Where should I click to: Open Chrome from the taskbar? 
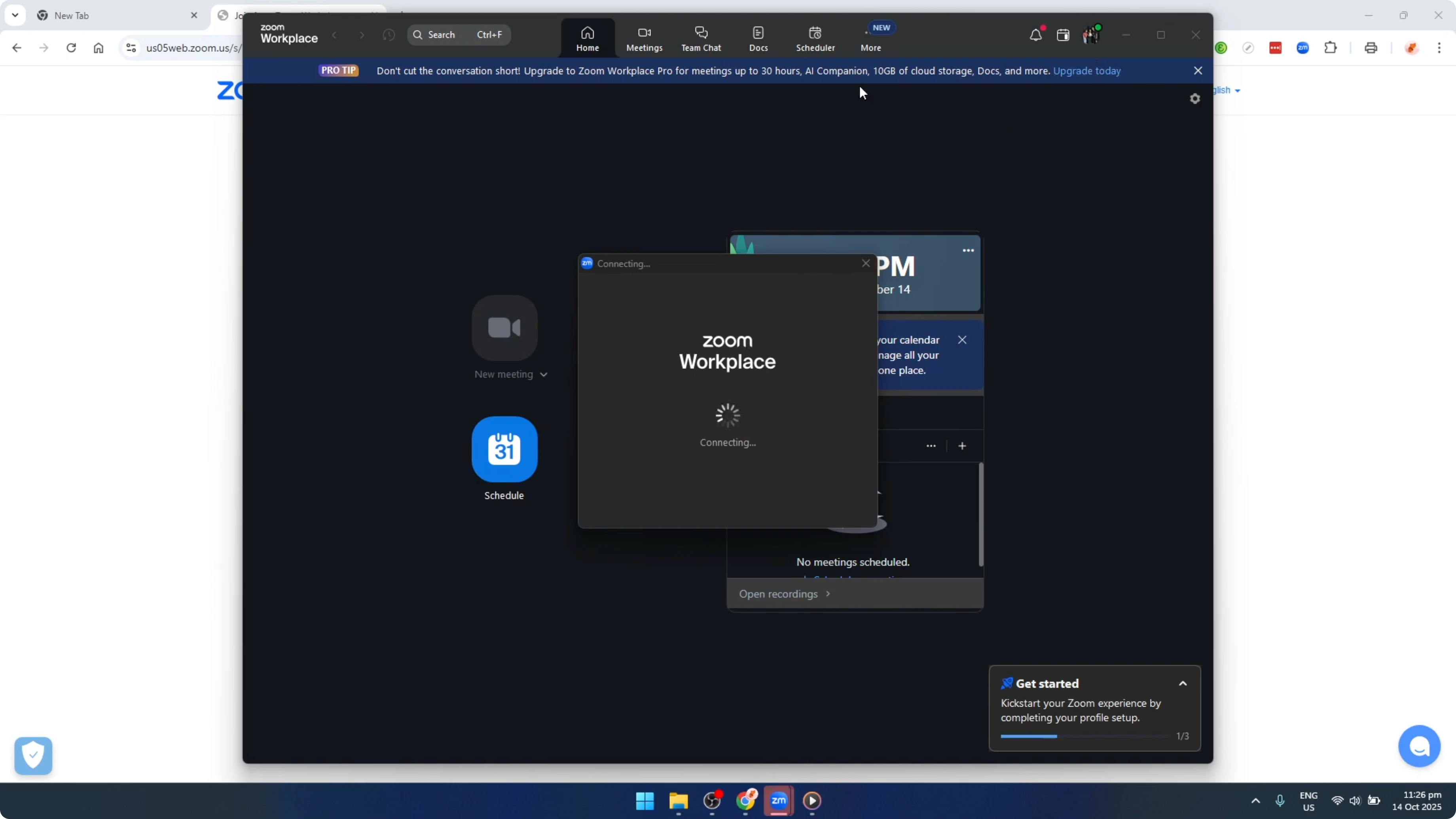click(x=745, y=801)
